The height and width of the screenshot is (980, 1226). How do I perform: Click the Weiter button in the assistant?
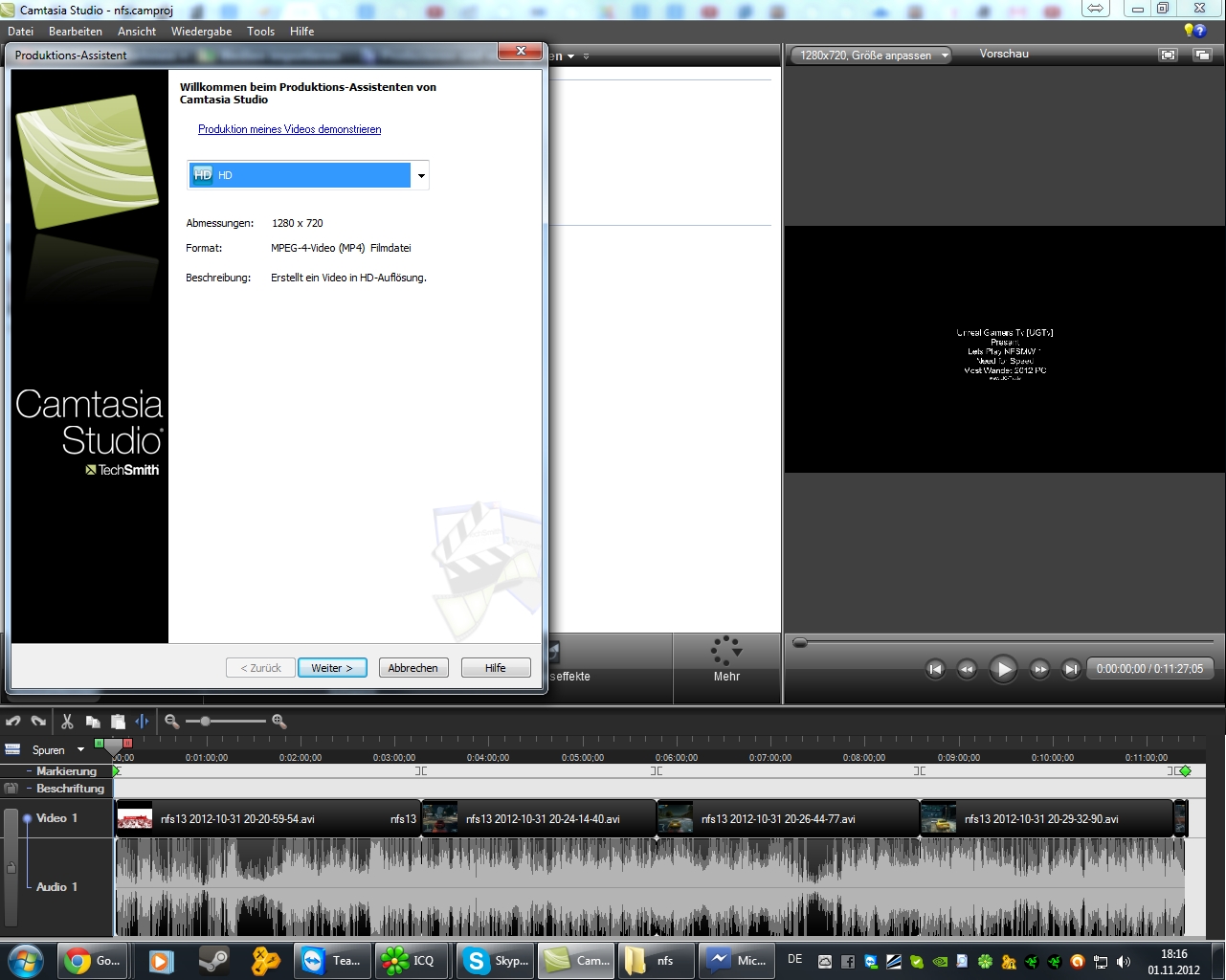click(332, 668)
